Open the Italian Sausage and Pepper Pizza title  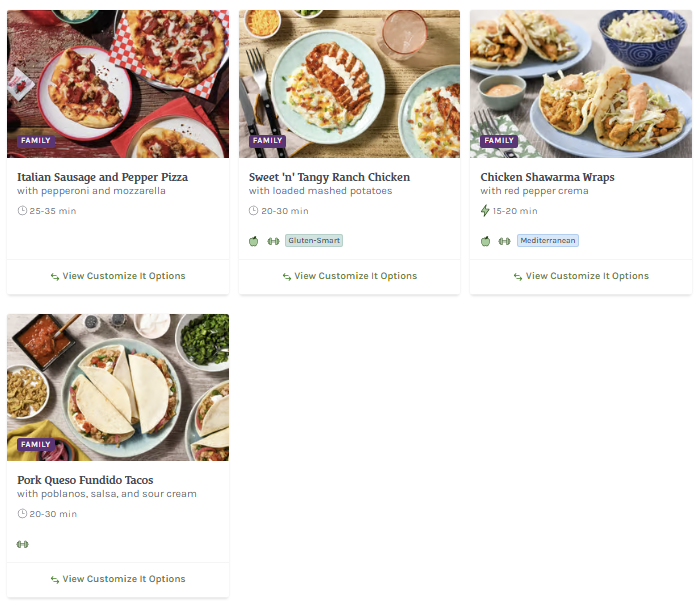pyautogui.click(x=102, y=177)
